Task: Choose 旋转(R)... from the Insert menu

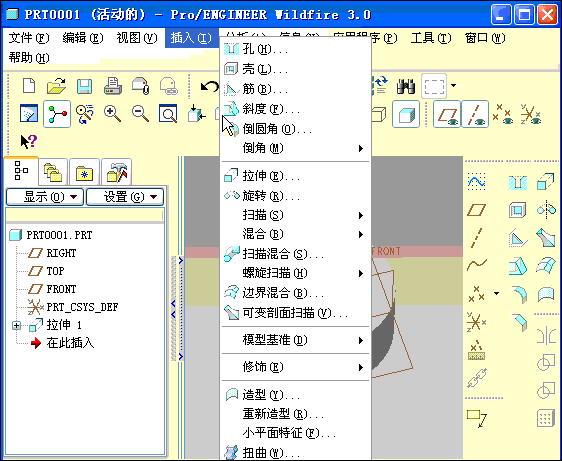Action: point(295,196)
